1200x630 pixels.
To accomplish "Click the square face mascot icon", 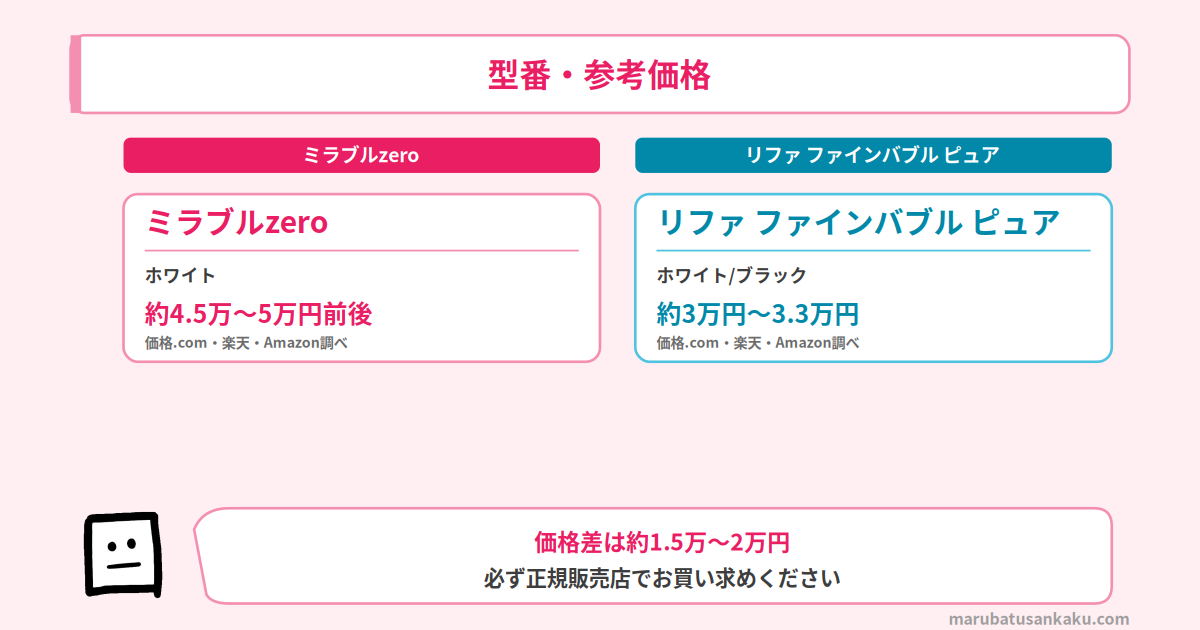I will (x=122, y=555).
